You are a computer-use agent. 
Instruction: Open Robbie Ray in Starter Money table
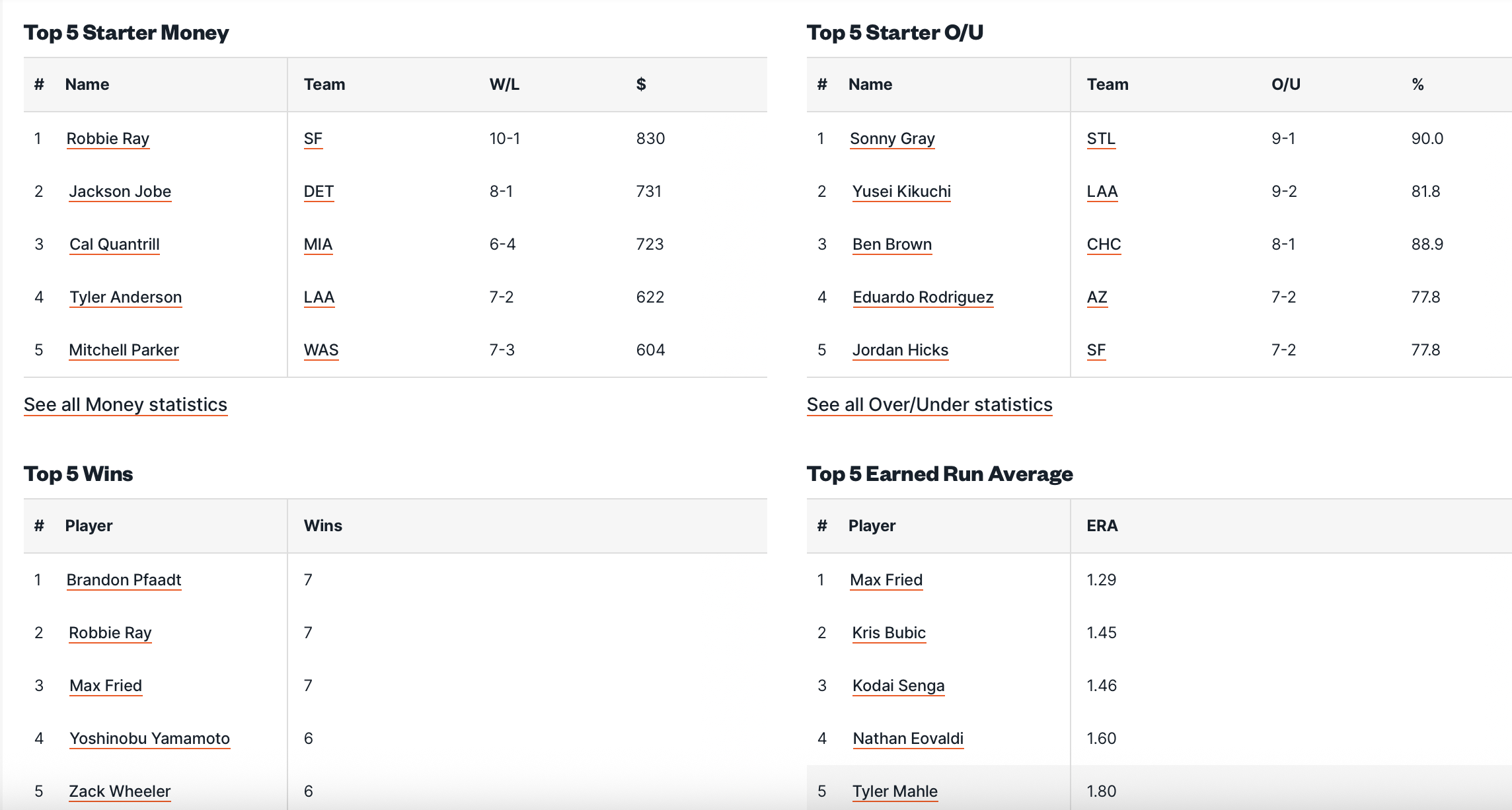pos(108,139)
